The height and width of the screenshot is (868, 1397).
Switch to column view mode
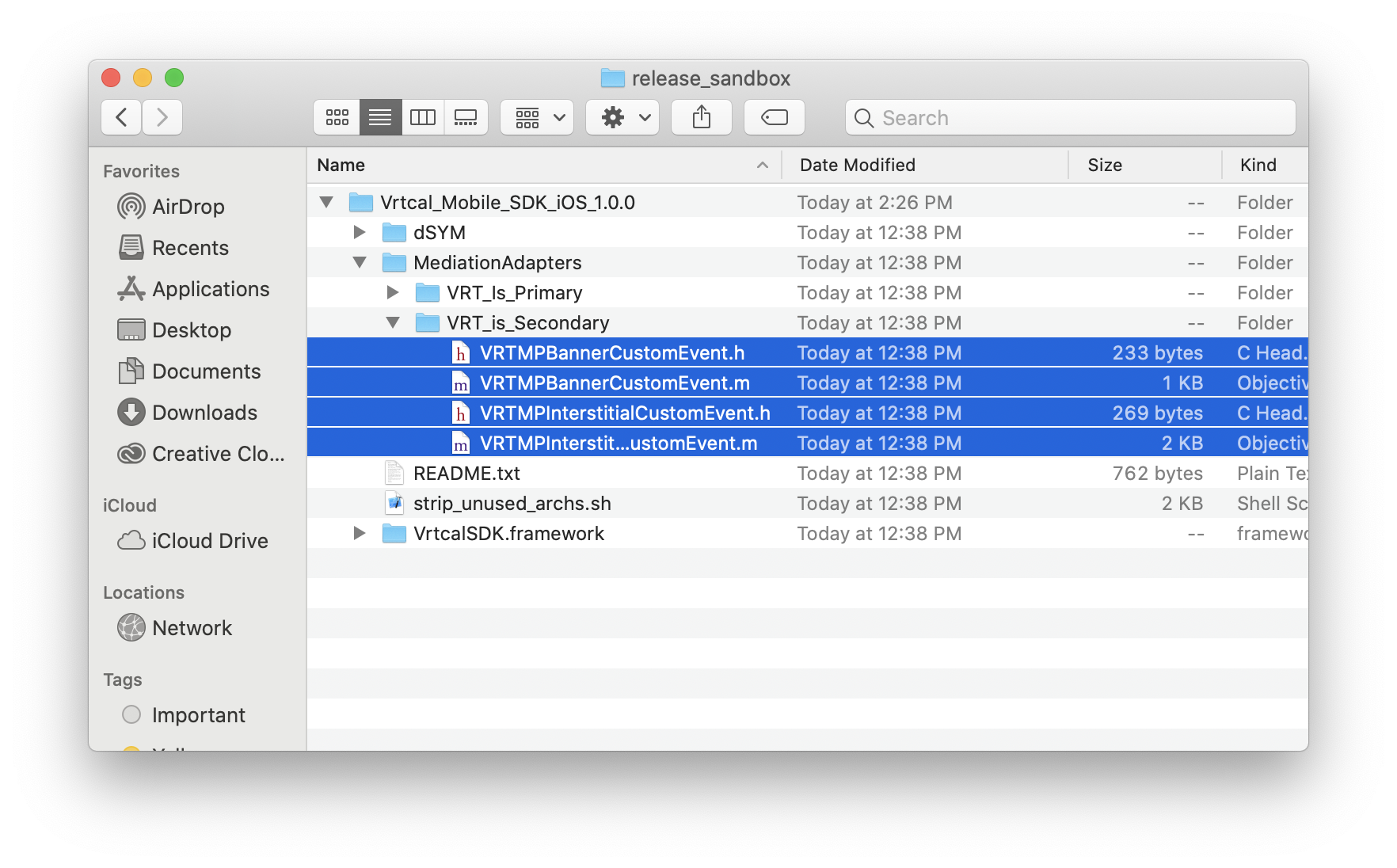423,118
